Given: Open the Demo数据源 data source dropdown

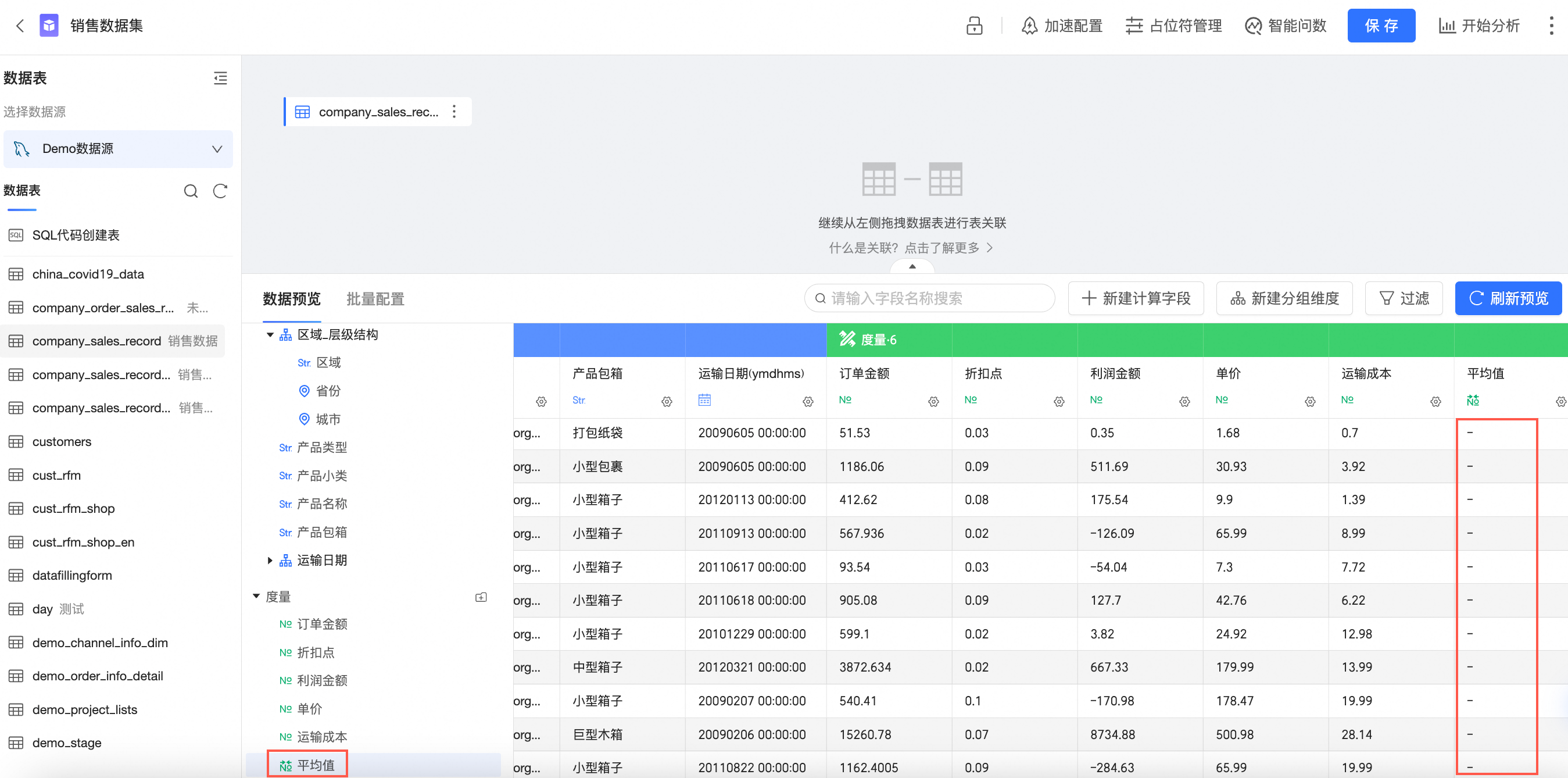Looking at the screenshot, I should click(x=118, y=149).
